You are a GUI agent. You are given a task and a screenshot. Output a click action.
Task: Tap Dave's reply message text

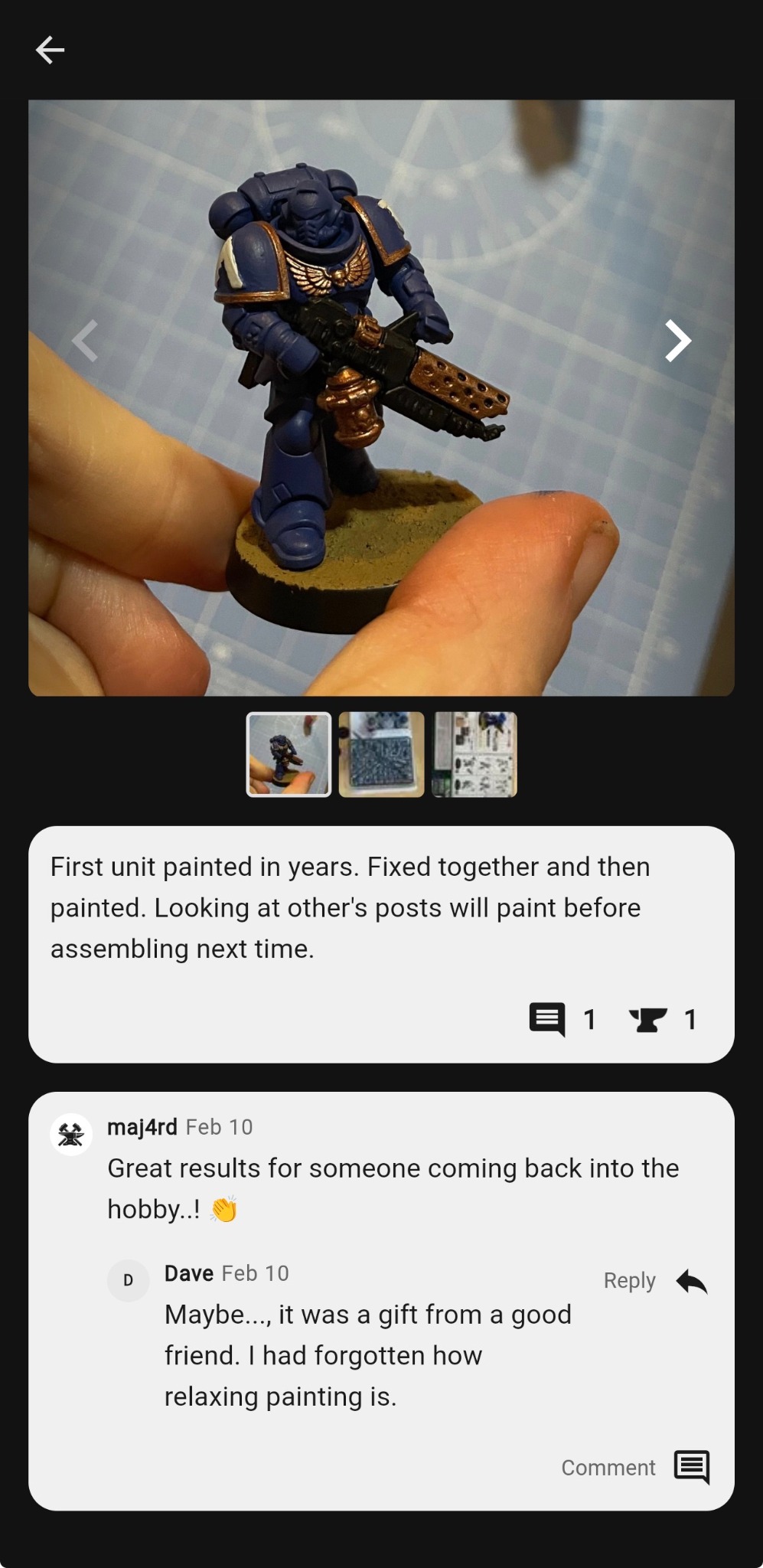point(367,1355)
